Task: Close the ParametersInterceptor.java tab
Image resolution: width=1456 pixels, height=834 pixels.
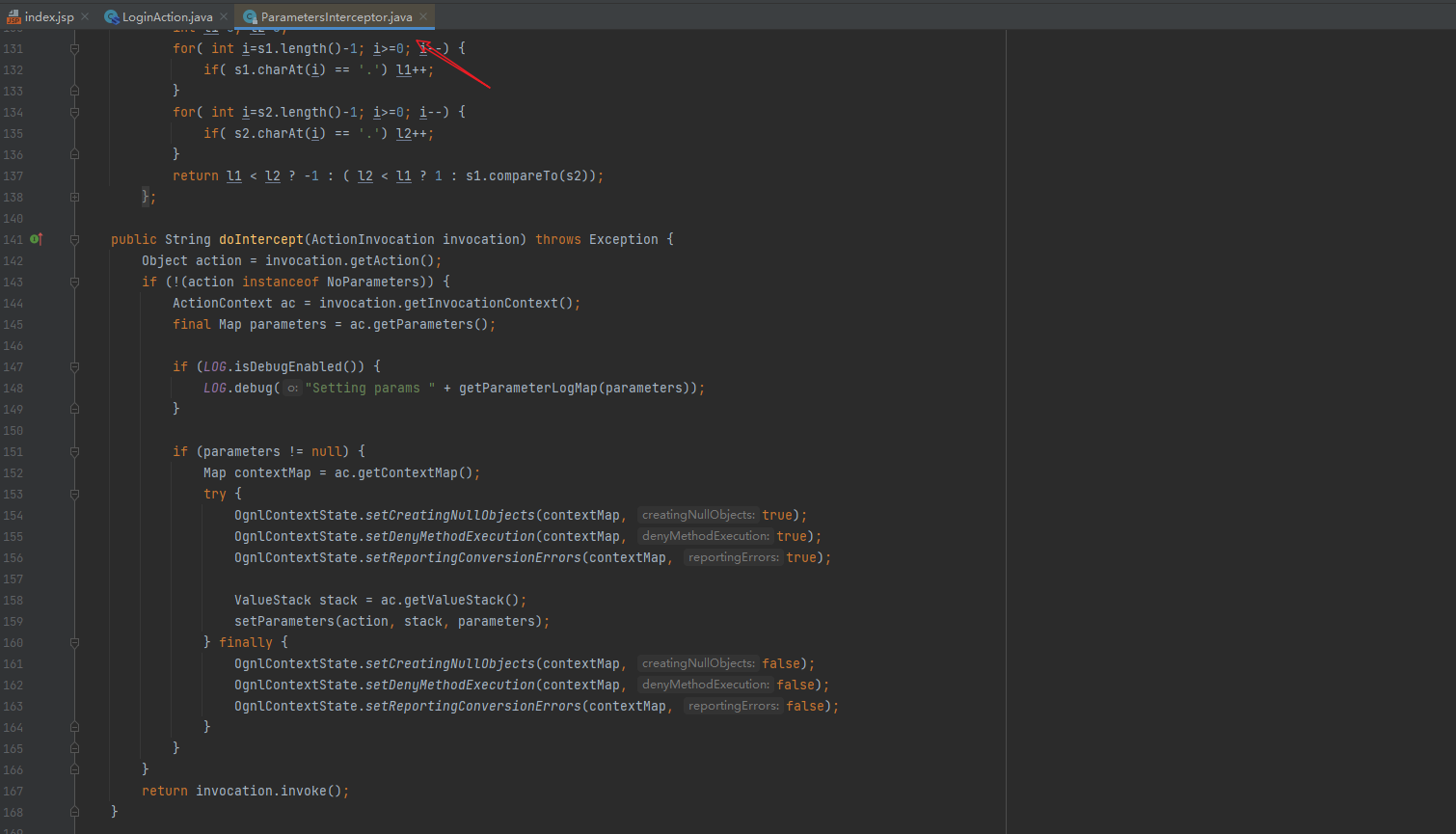Action: pos(423,16)
